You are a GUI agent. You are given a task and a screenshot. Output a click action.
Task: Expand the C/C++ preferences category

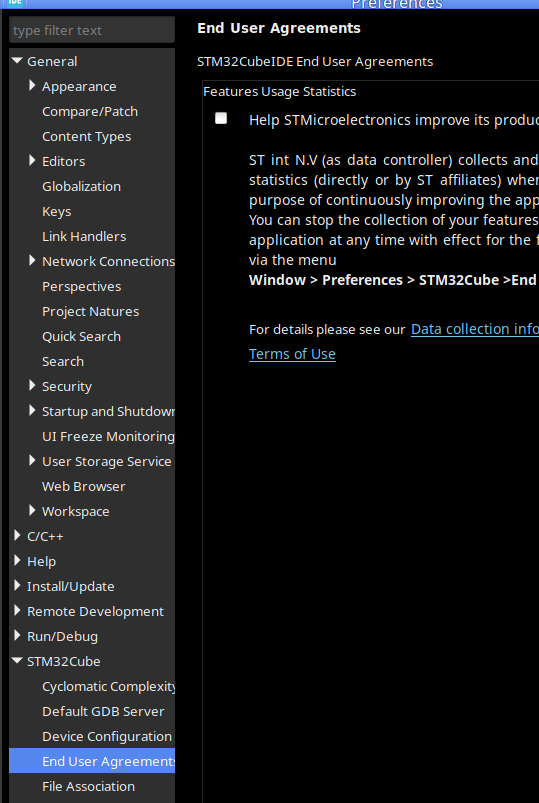pos(17,536)
